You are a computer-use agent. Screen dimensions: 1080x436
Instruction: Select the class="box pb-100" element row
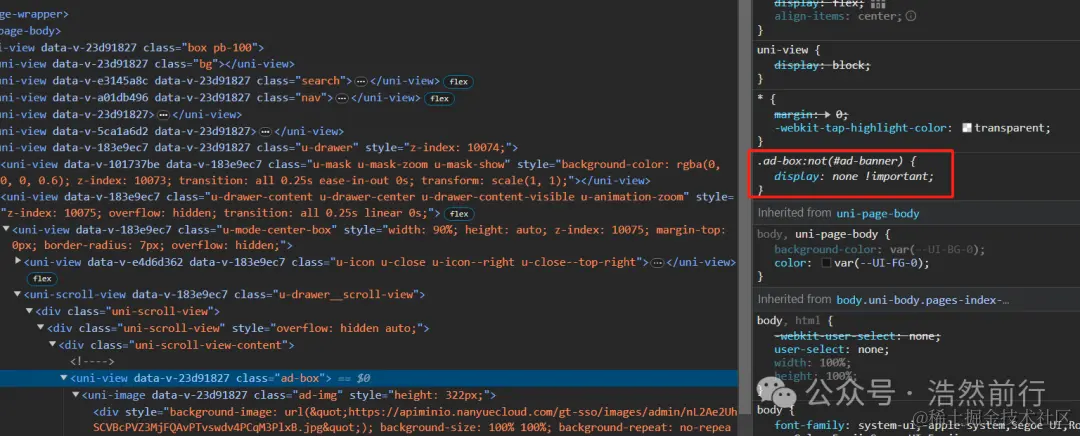[x=132, y=48]
